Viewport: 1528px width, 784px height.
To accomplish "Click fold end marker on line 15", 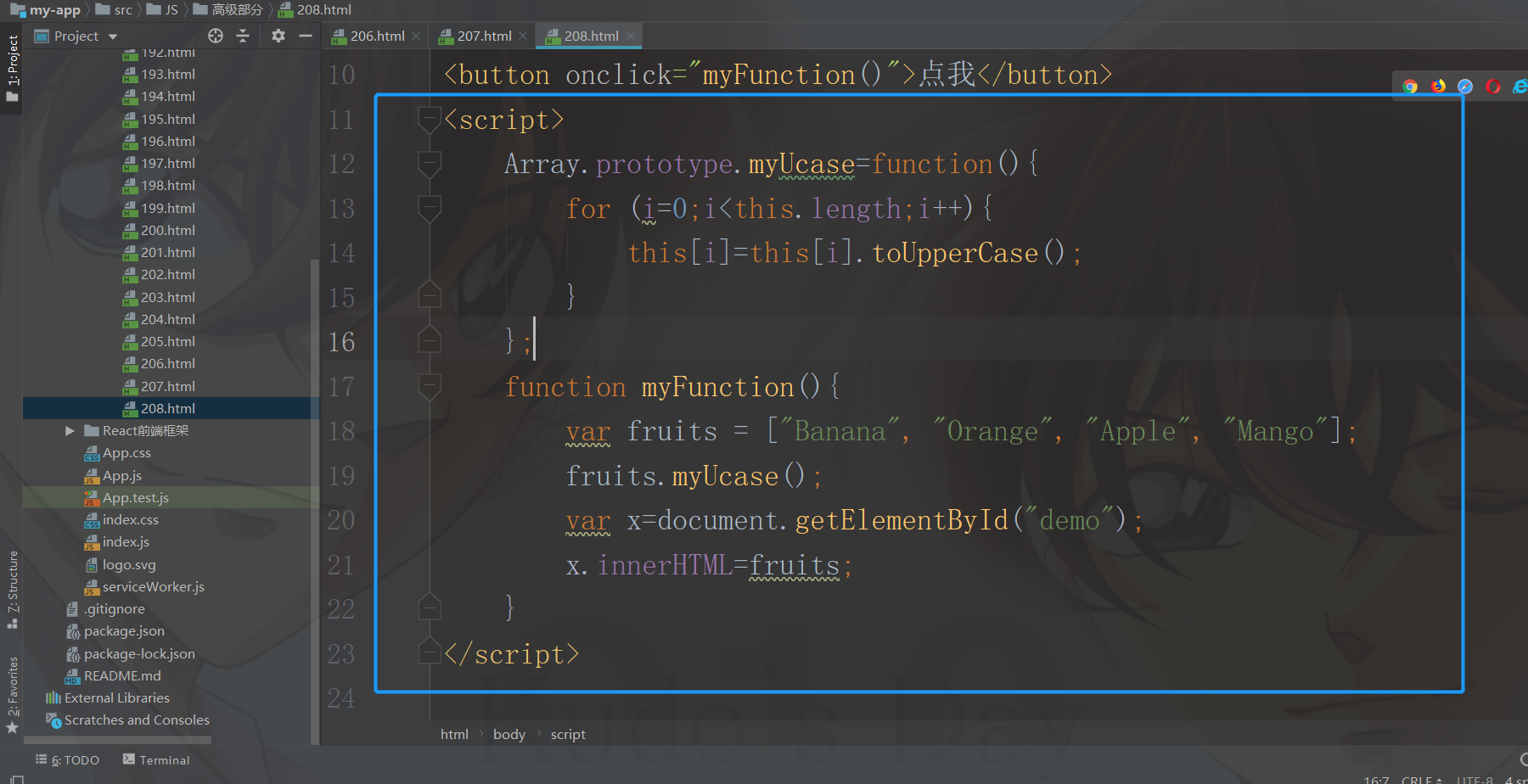I will tap(430, 294).
